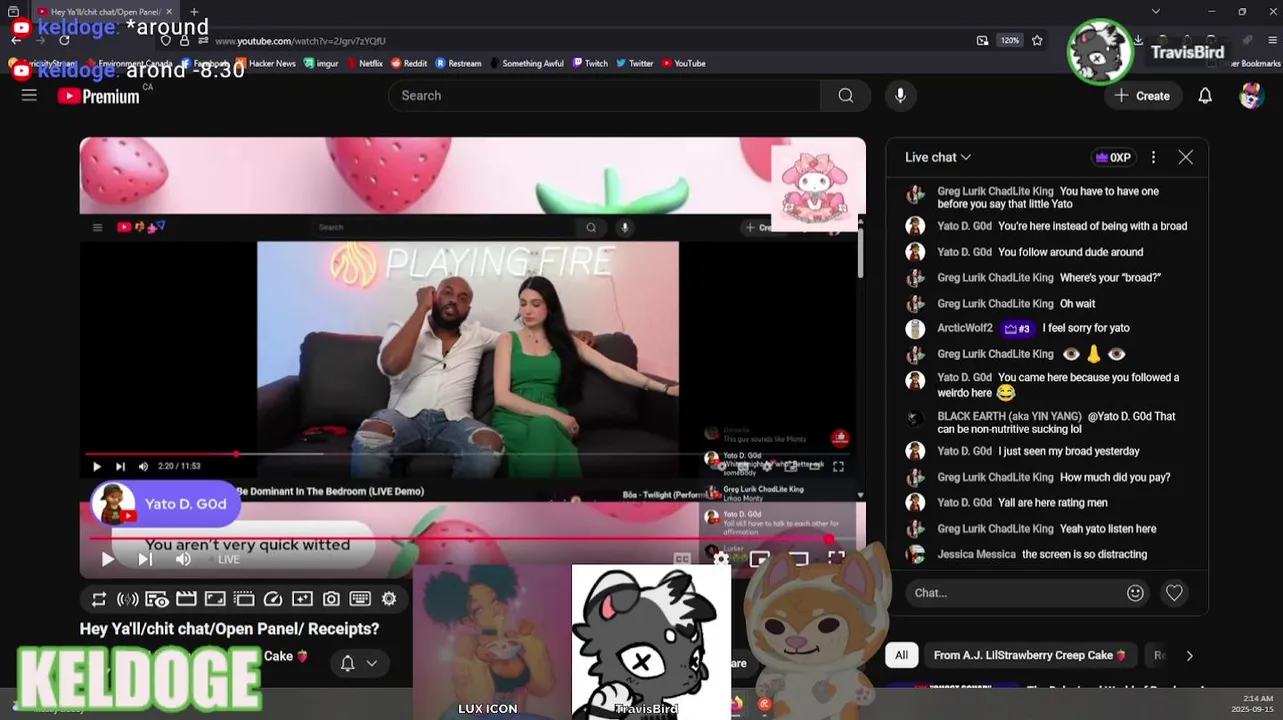Open a new browser tab
The width and height of the screenshot is (1283, 720).
coord(193,12)
